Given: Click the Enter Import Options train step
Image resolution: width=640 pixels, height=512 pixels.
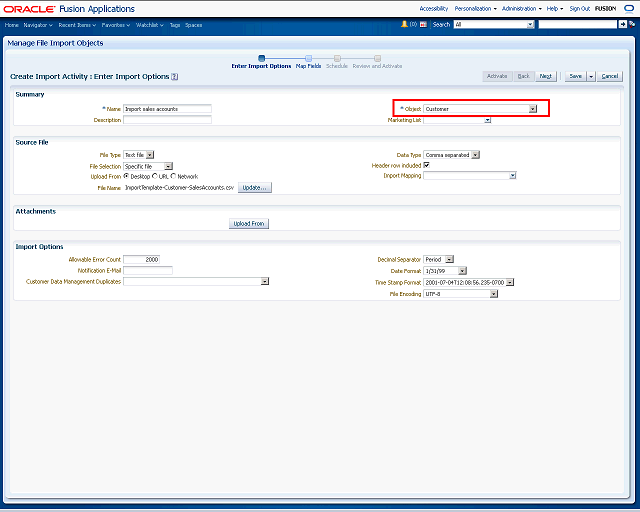Looking at the screenshot, I should (x=261, y=62).
